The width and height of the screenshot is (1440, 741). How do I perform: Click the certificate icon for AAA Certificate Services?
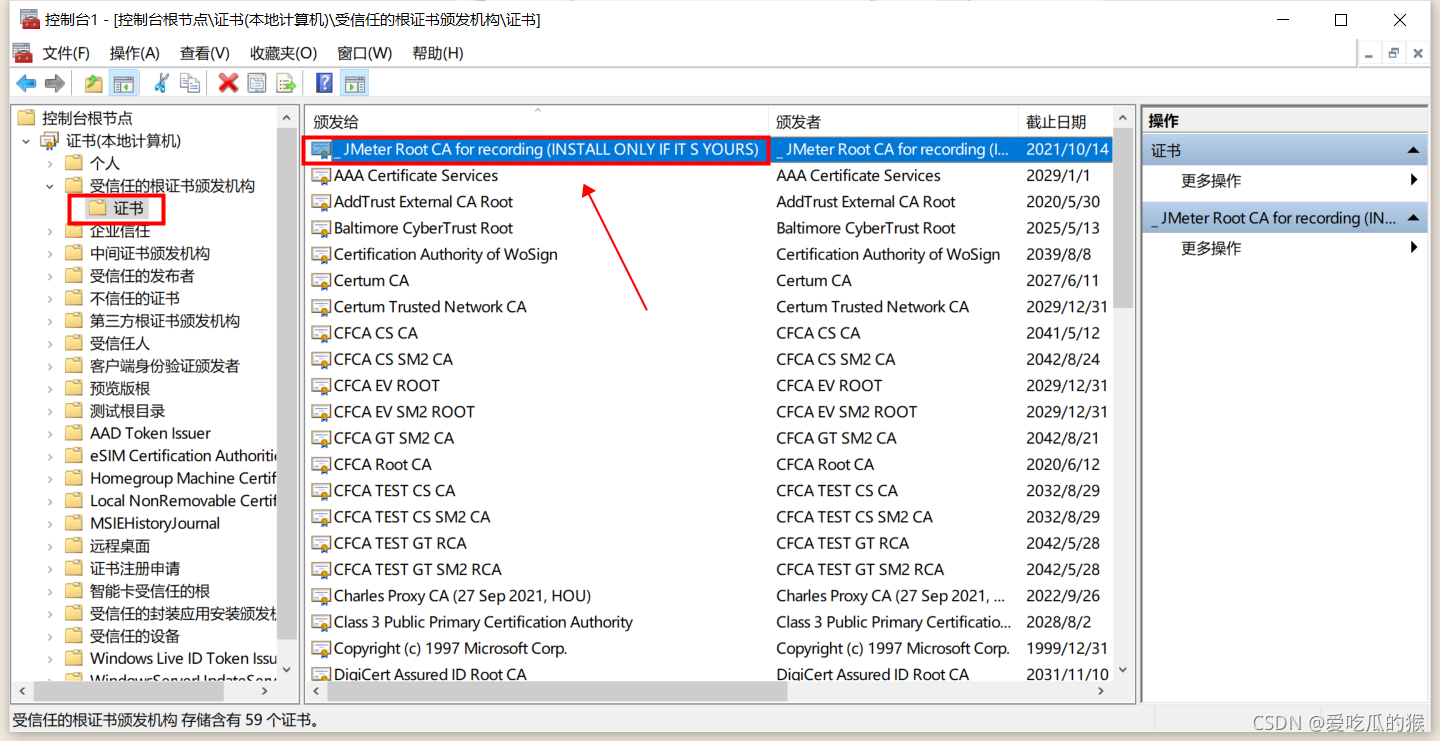coord(321,176)
